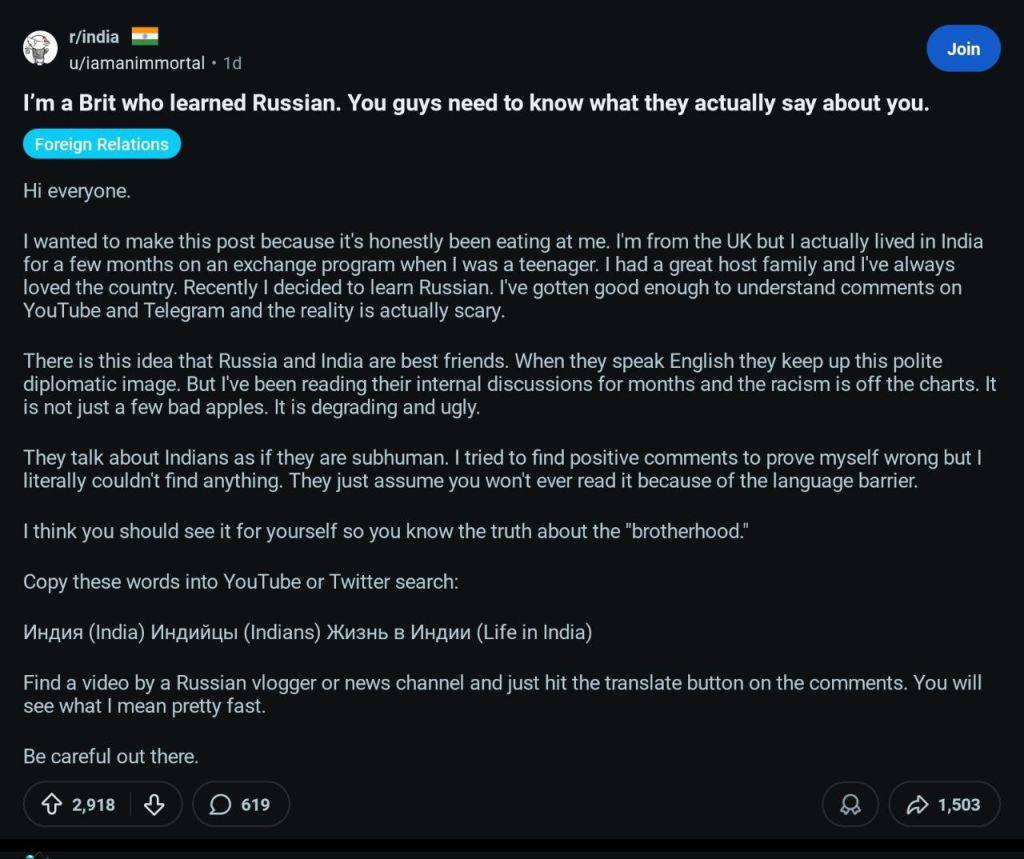Click the 'Hi everyone.' opening line
The image size is (1024, 859).
[x=77, y=191]
